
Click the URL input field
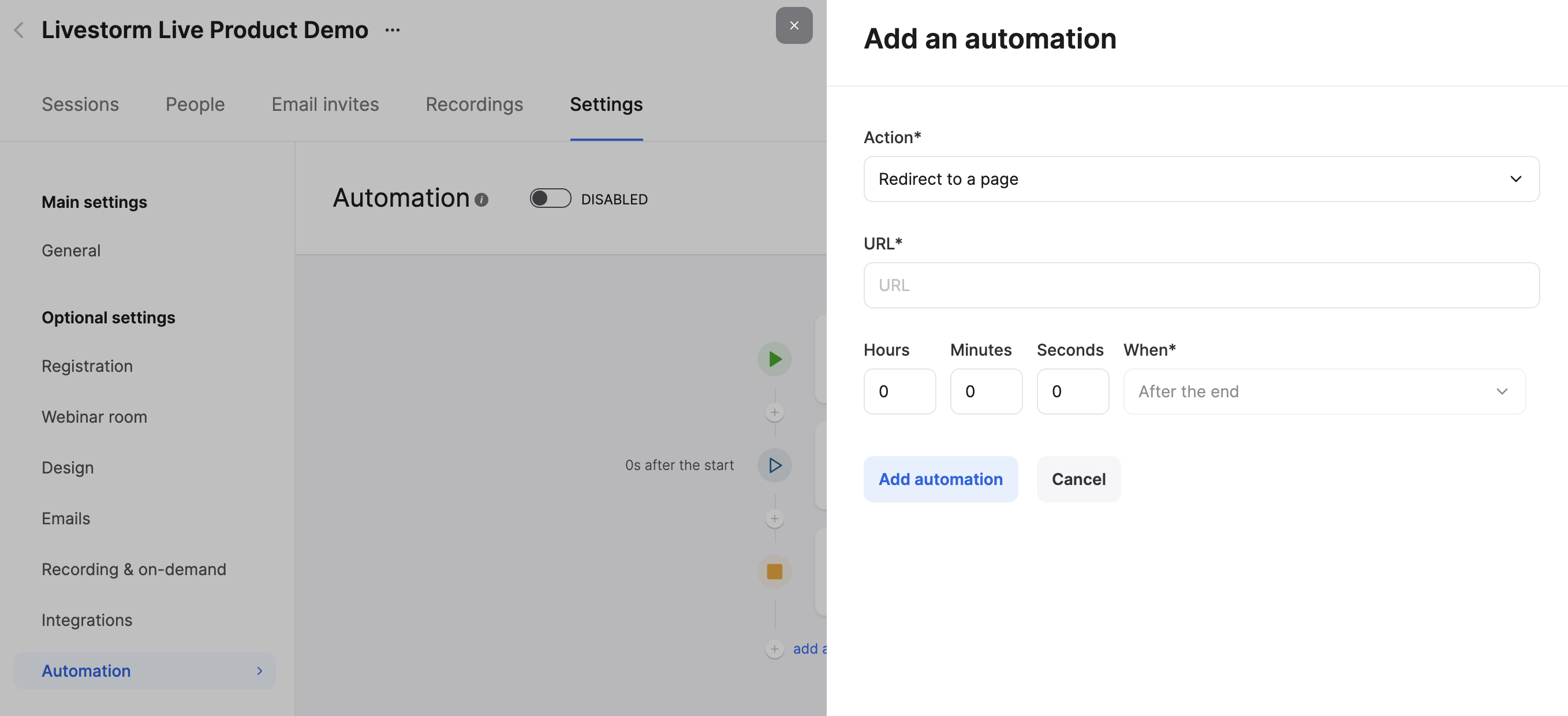pos(1201,285)
